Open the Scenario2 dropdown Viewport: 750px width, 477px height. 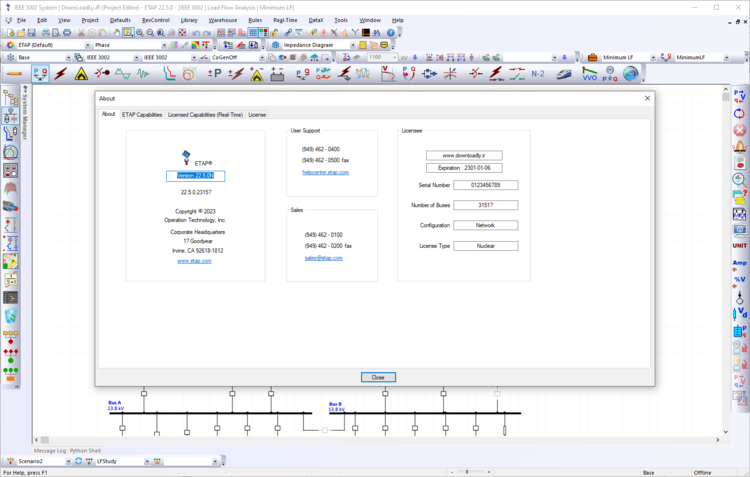point(68,461)
